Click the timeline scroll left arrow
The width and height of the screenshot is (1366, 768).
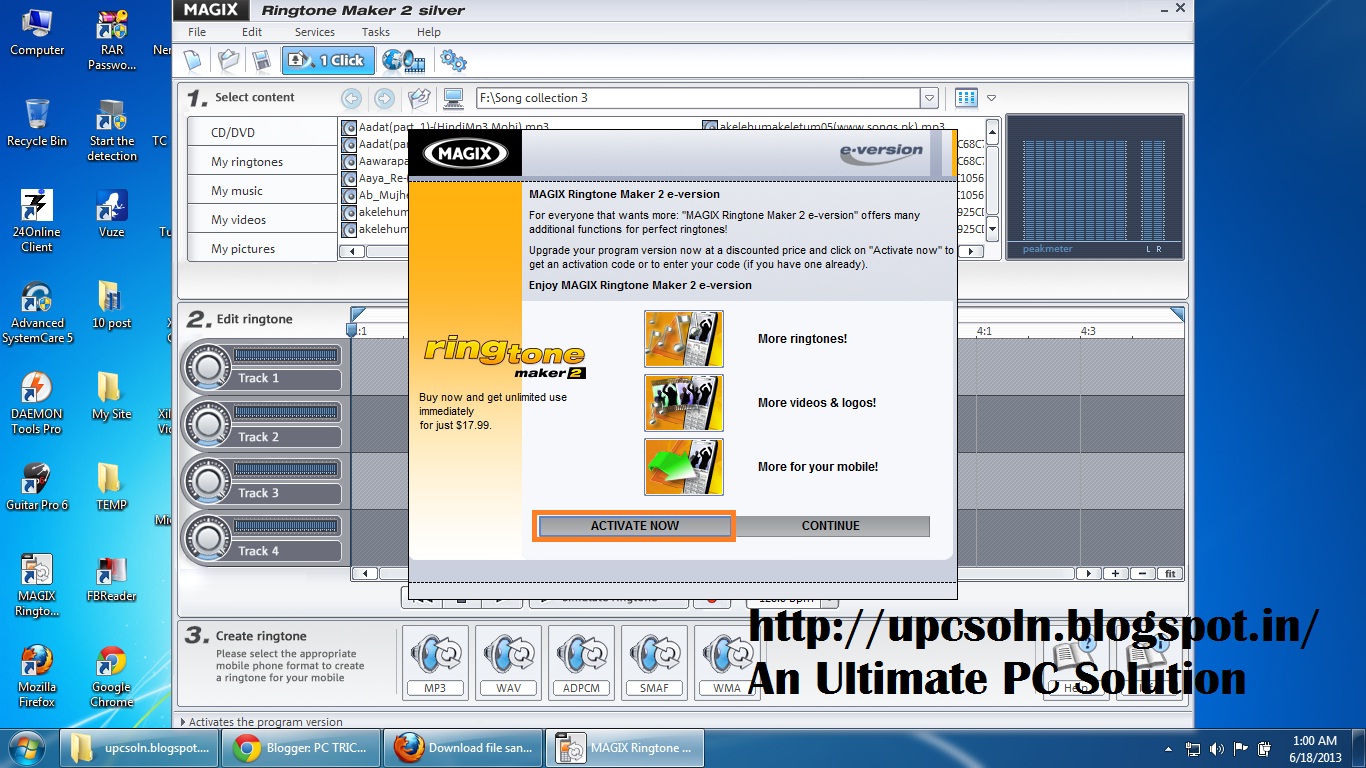(364, 574)
